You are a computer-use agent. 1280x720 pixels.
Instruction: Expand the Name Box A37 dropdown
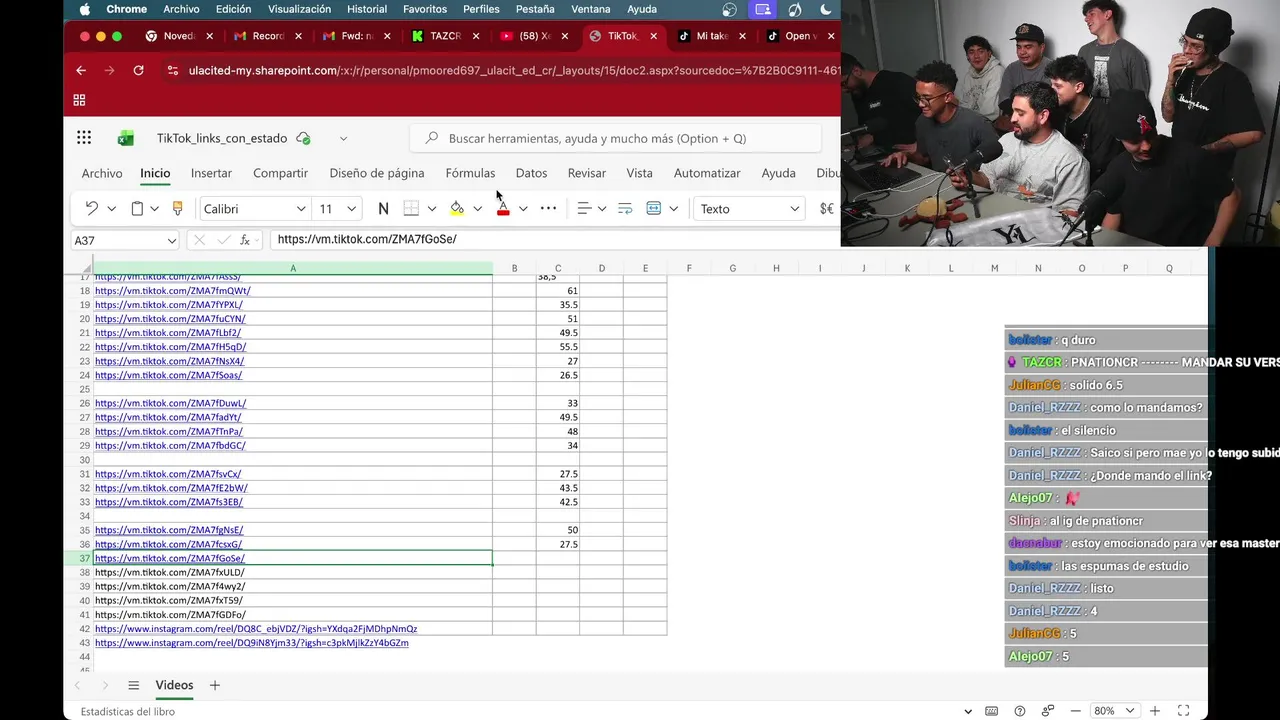point(171,240)
